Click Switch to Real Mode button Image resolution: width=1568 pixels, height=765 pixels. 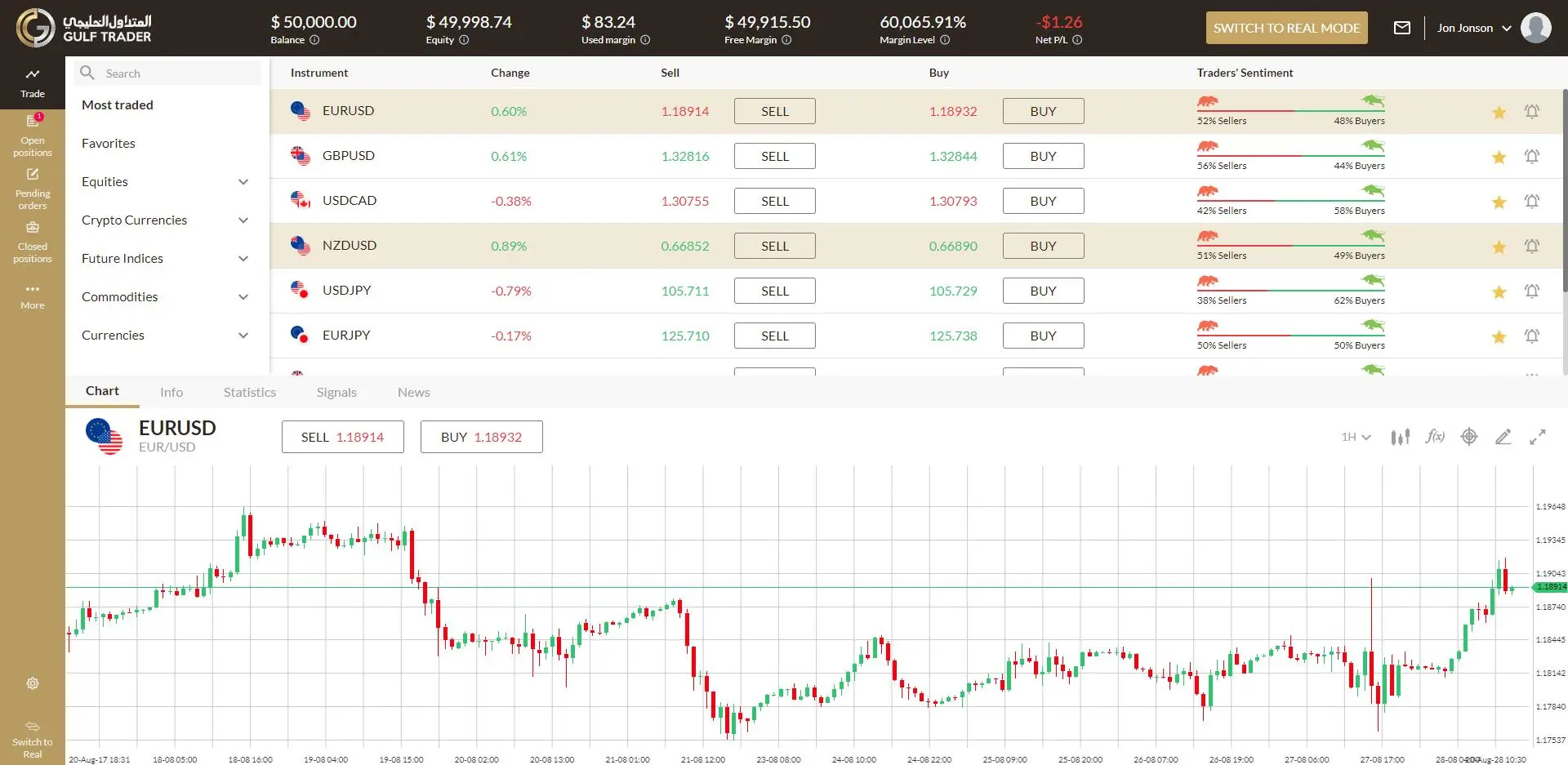(1286, 28)
